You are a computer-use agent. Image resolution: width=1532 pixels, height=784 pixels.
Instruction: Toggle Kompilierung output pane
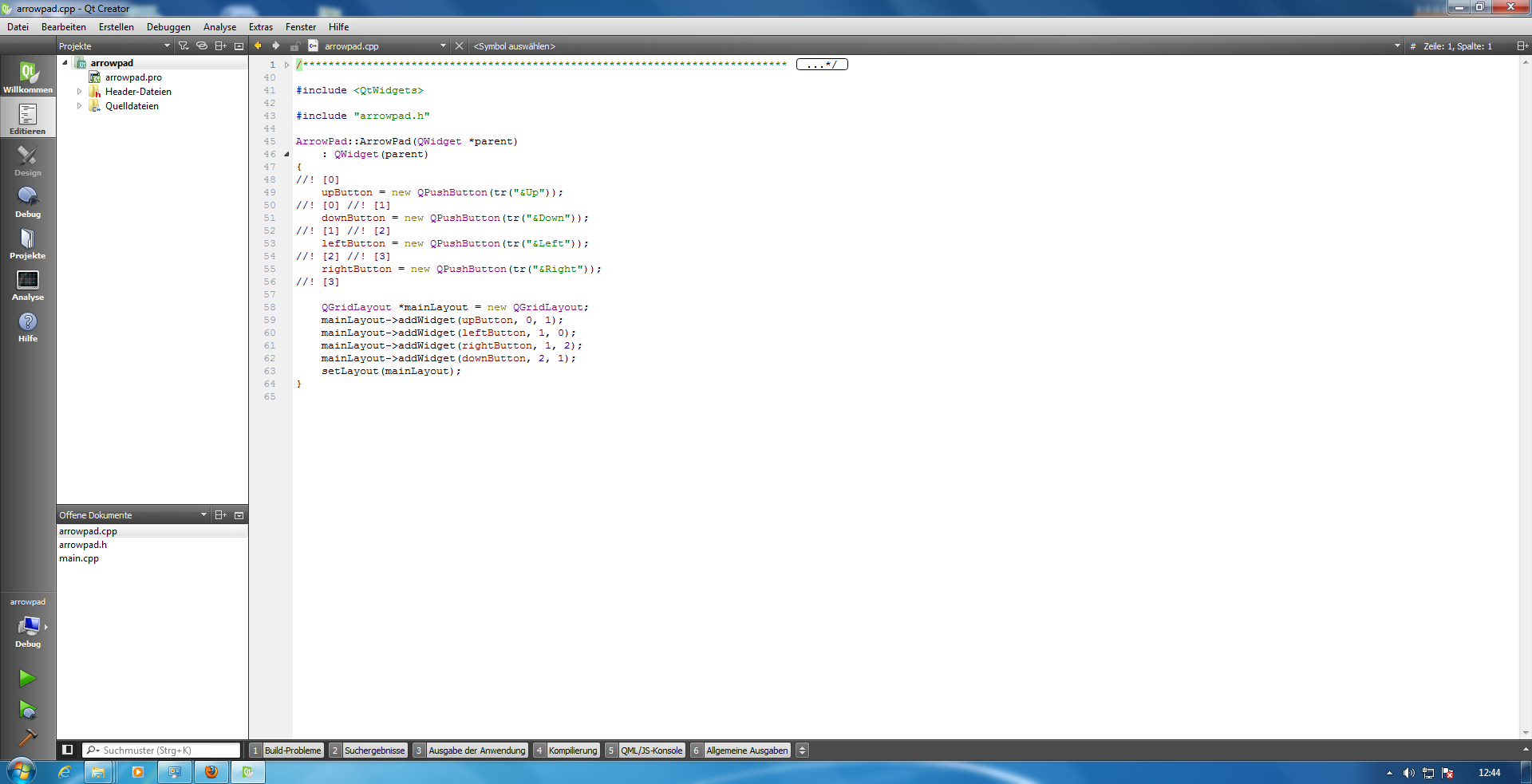[x=567, y=751]
